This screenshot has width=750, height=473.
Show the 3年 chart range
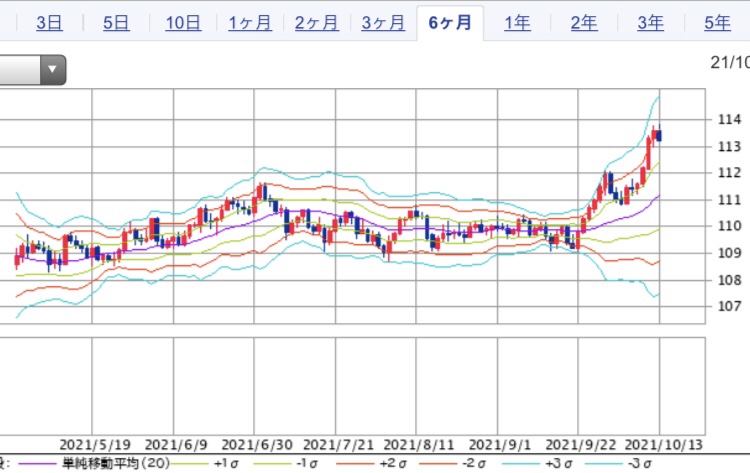651,23
